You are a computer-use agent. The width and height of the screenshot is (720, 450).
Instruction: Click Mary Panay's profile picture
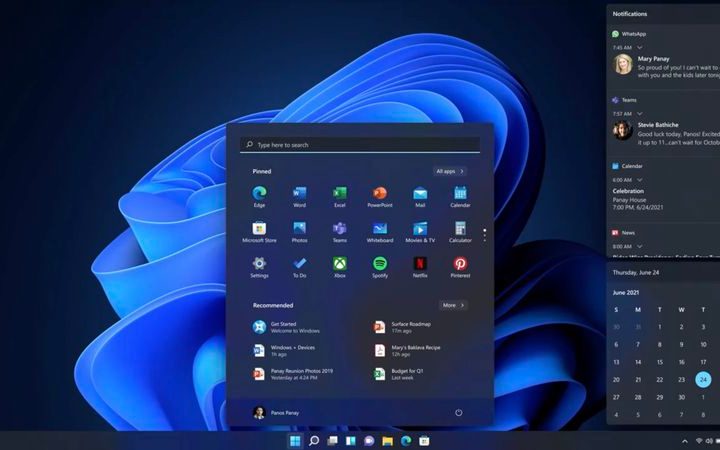click(623, 64)
